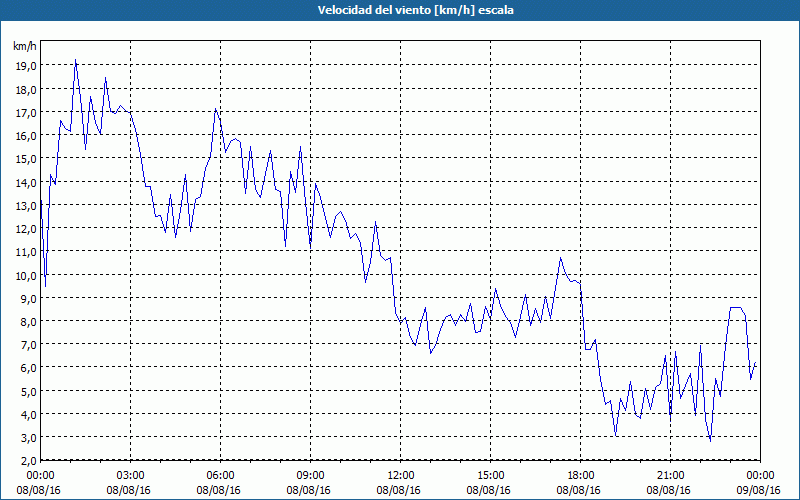Select the "12:00" time label
This screenshot has width=800, height=500.
[x=401, y=476]
